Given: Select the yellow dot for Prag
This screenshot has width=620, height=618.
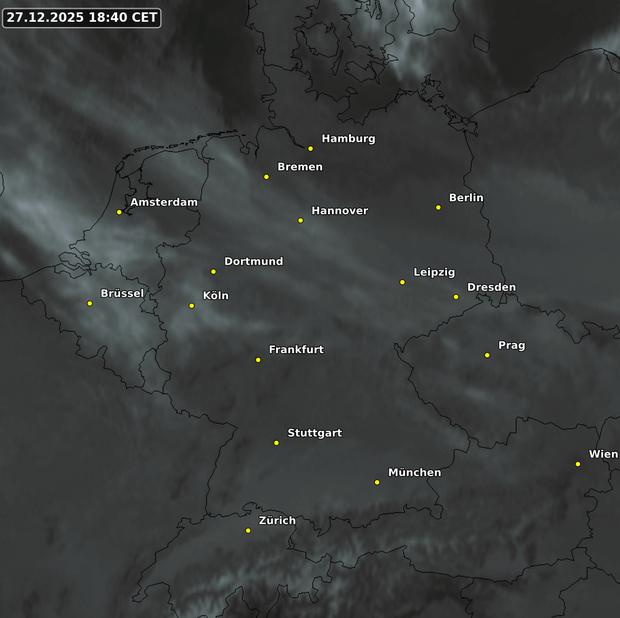Looking at the screenshot, I should [487, 355].
